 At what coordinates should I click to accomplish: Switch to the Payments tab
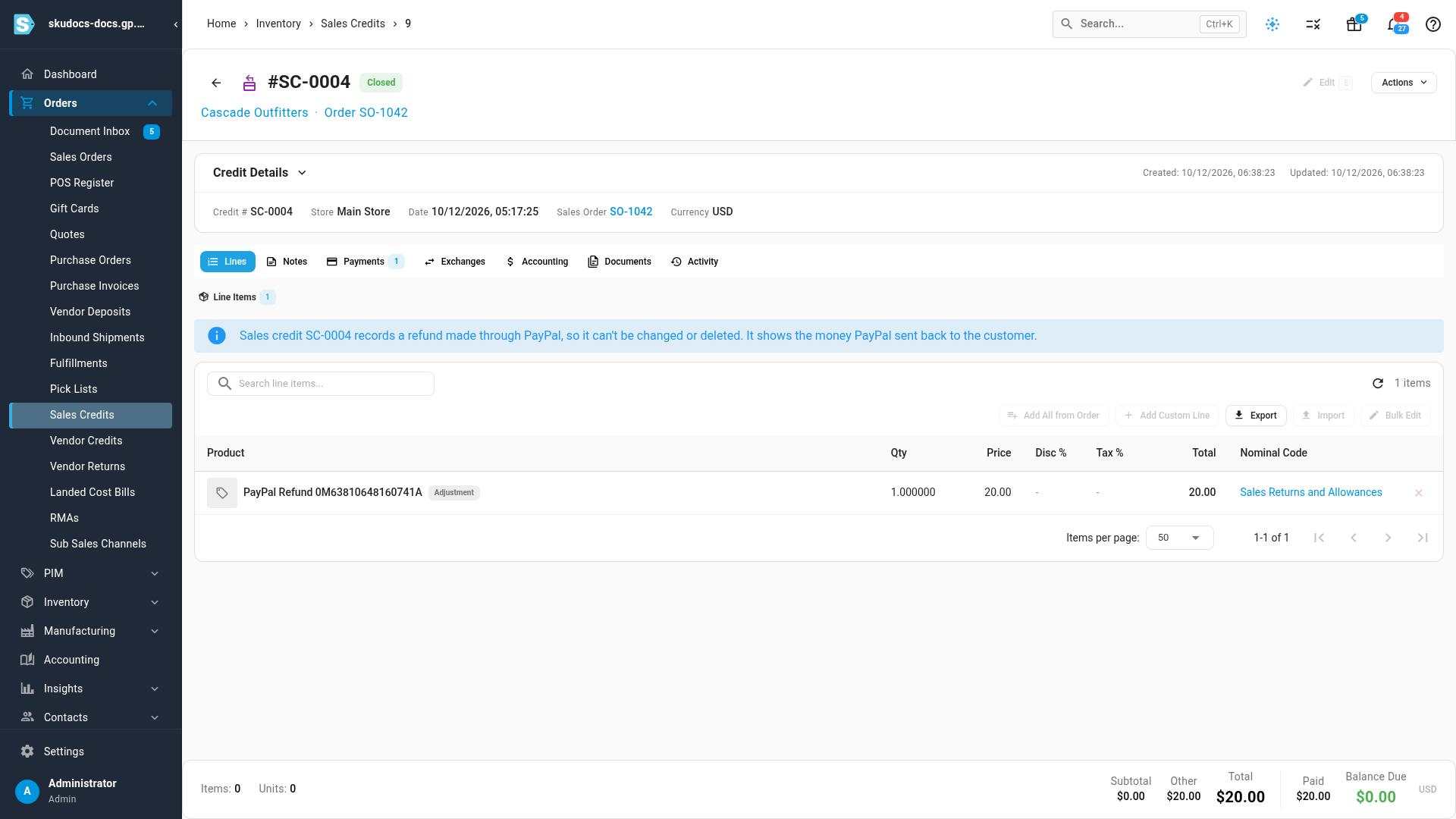[365, 262]
